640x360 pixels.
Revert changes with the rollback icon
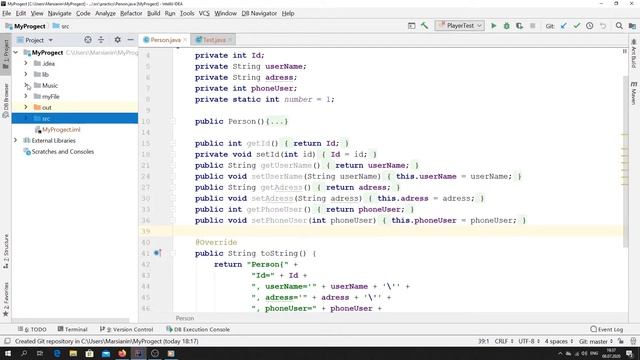point(603,26)
